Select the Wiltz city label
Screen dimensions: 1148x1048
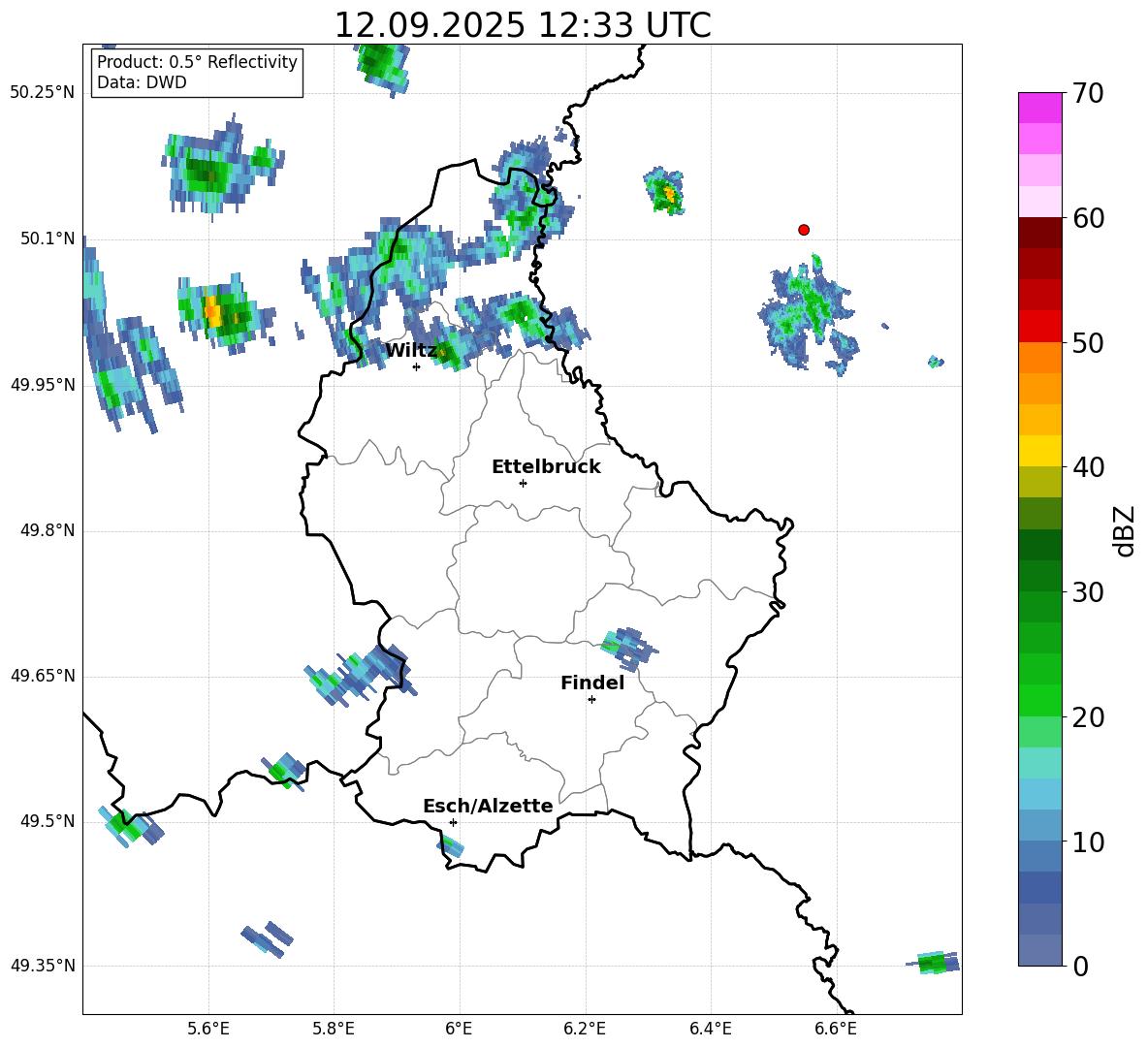411,351
